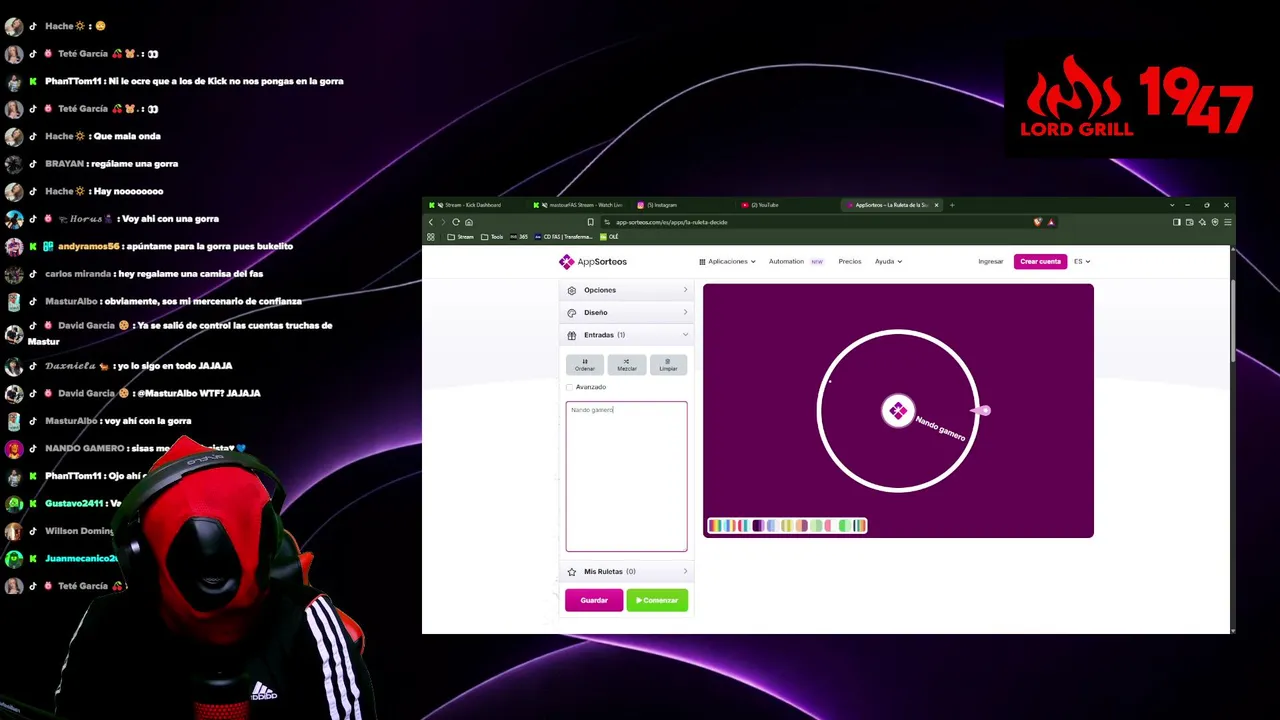Click the Crear cuenta button
The width and height of the screenshot is (1280, 720).
pos(1040,262)
